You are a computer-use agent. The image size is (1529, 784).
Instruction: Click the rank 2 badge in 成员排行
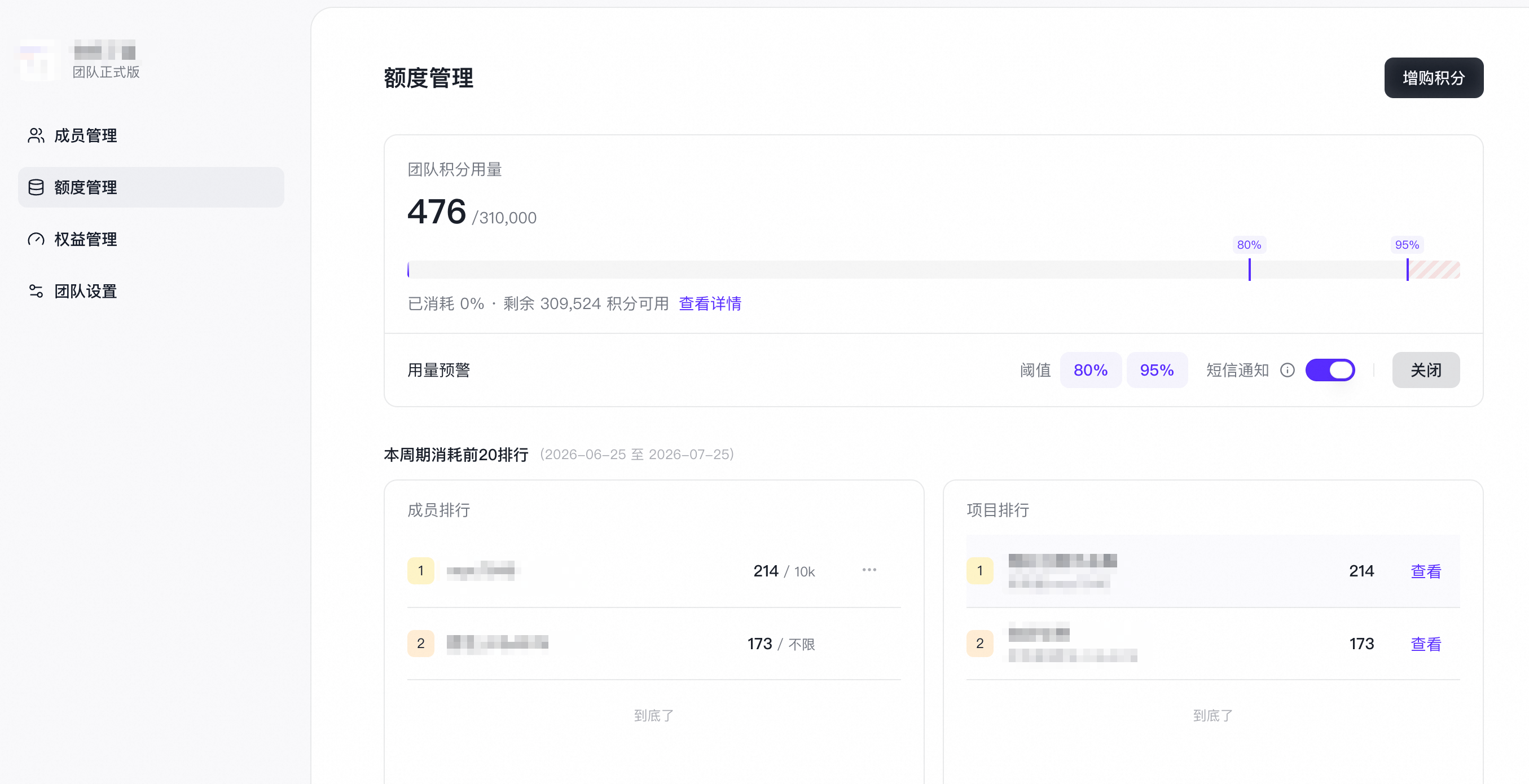click(x=420, y=644)
